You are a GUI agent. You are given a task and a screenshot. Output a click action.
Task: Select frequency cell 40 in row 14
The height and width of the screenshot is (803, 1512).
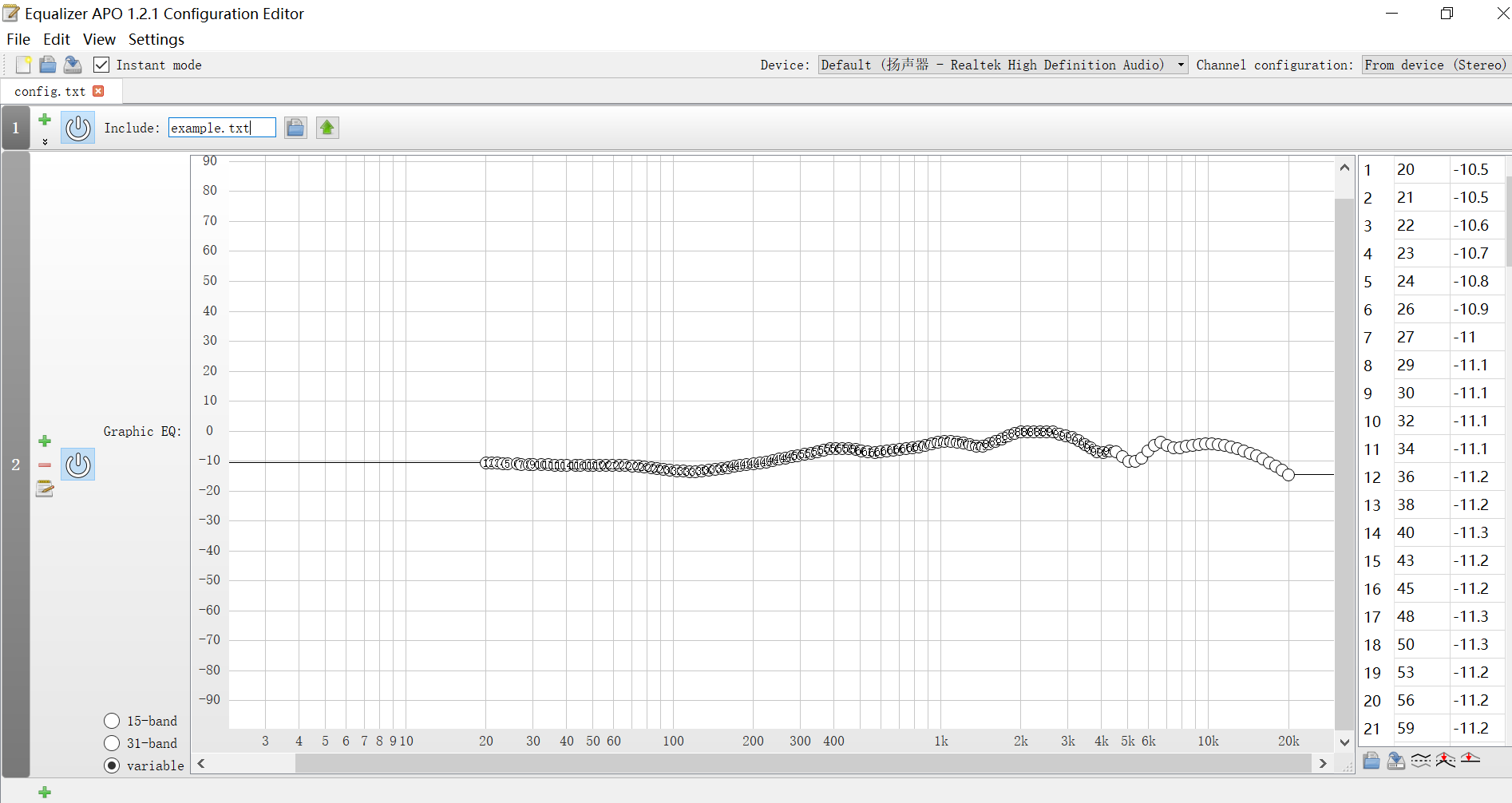pos(1422,532)
